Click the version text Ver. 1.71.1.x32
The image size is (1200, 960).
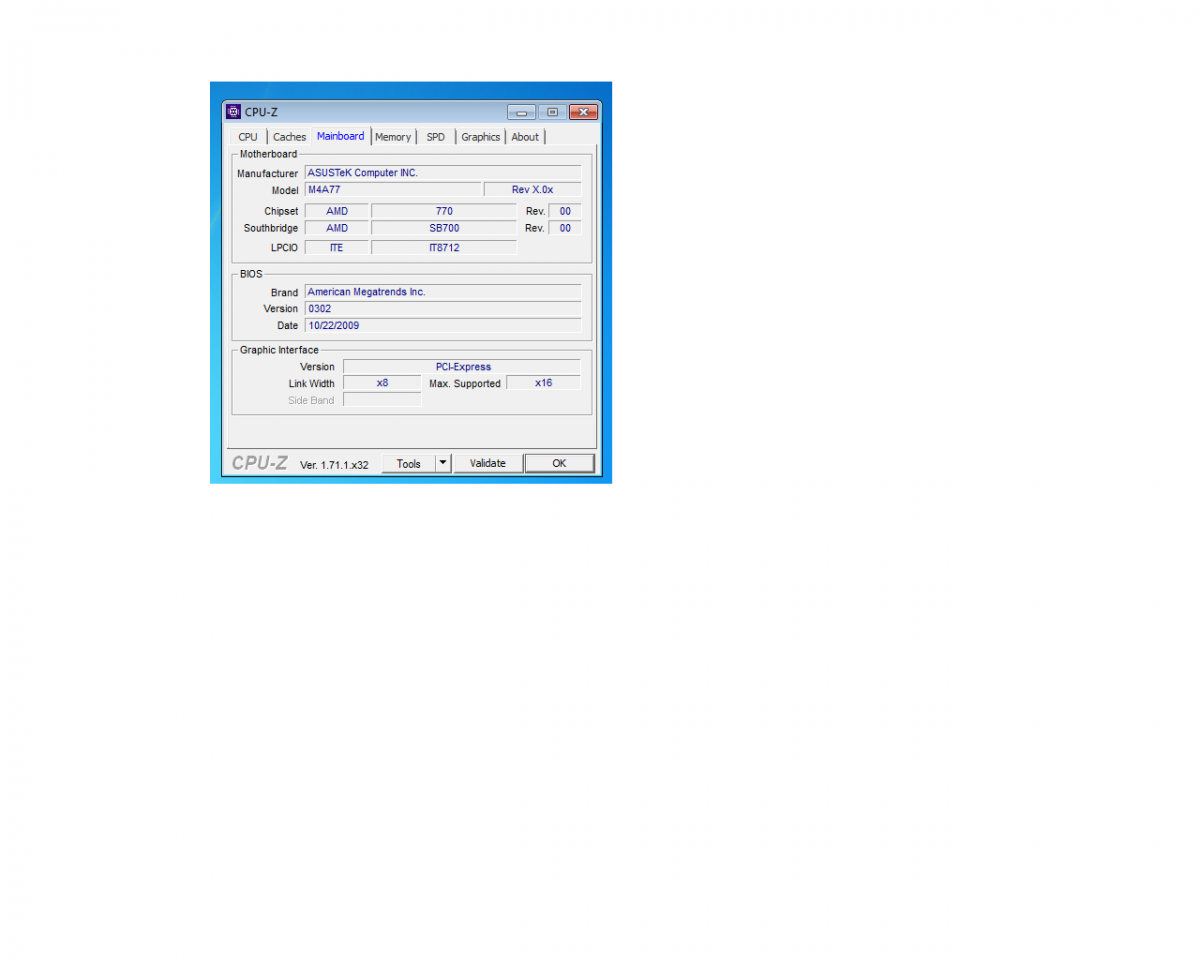pyautogui.click(x=334, y=465)
